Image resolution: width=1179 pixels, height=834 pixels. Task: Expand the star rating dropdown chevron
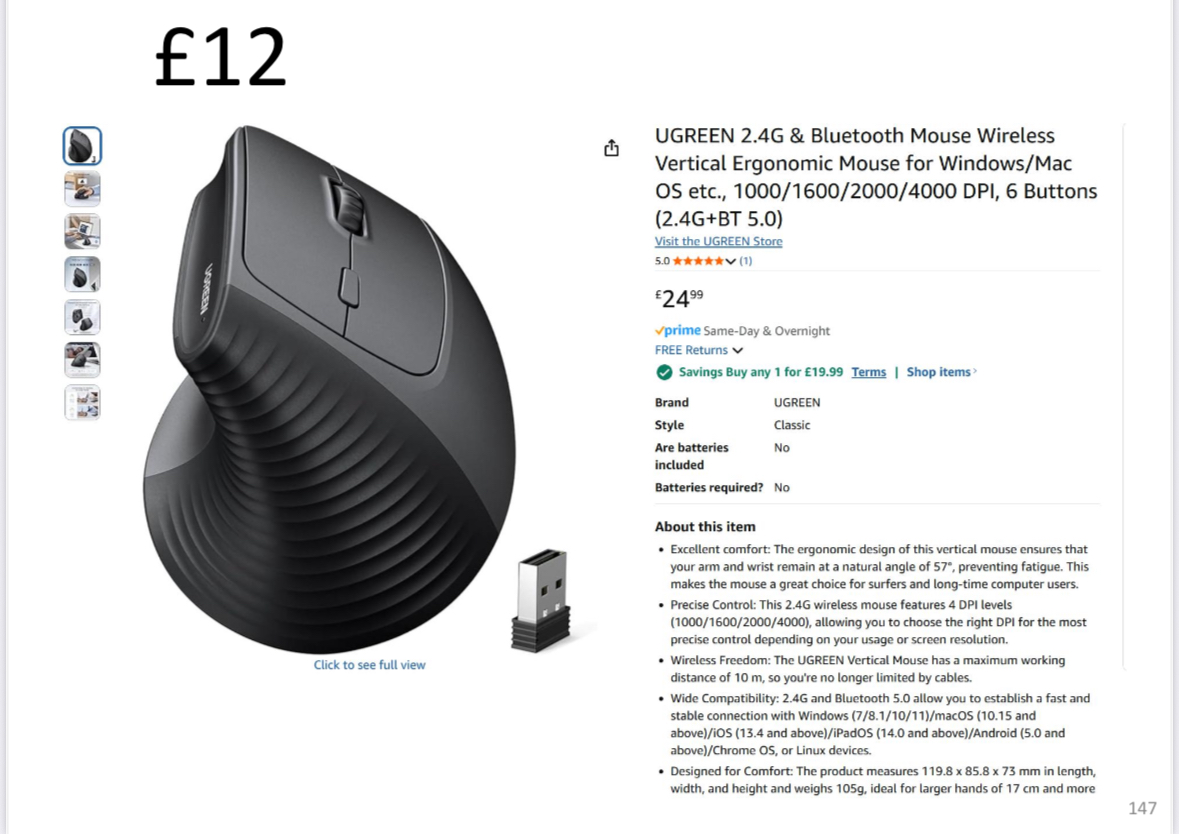(730, 261)
